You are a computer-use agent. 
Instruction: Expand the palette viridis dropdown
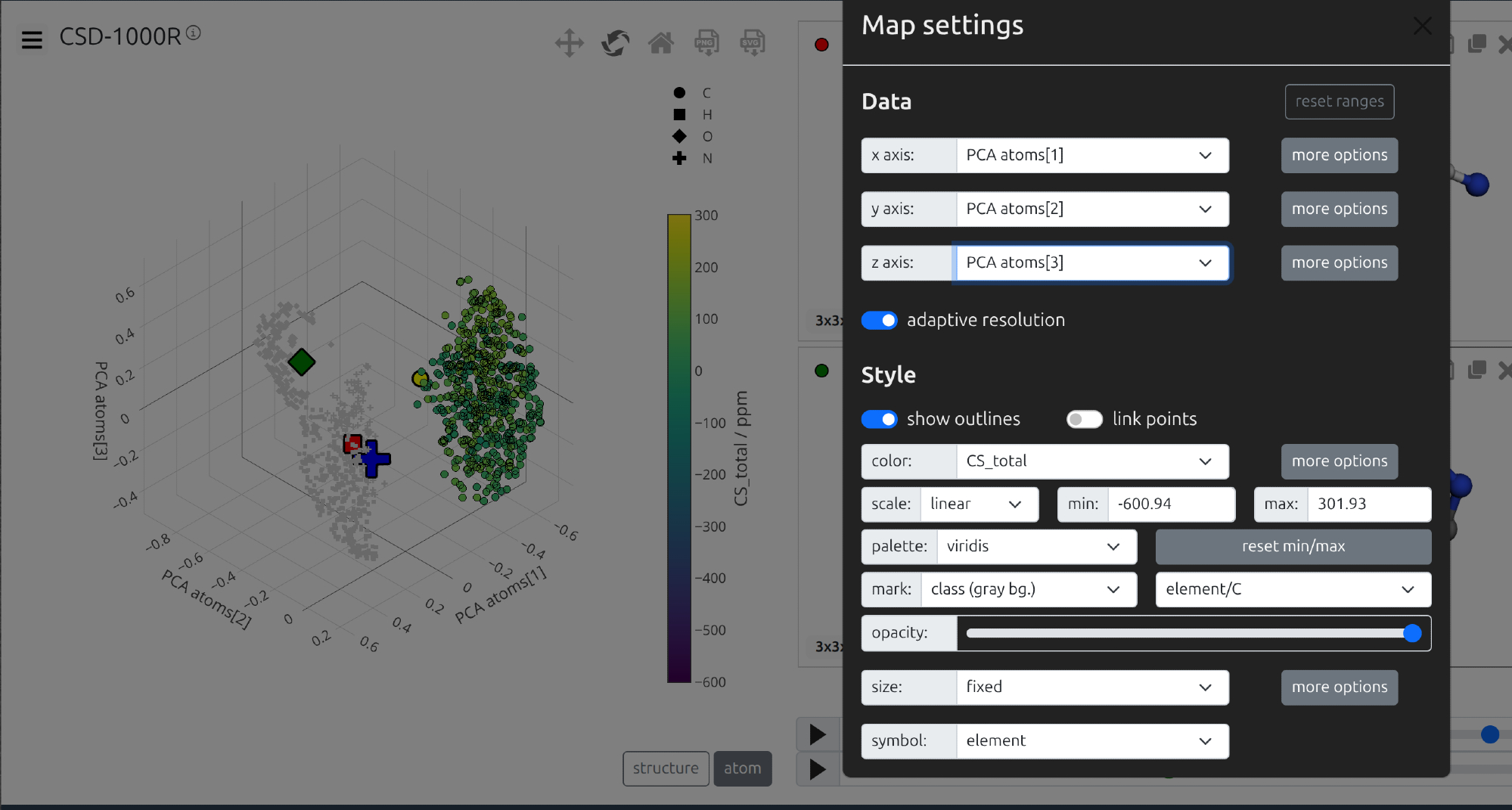1035,547
